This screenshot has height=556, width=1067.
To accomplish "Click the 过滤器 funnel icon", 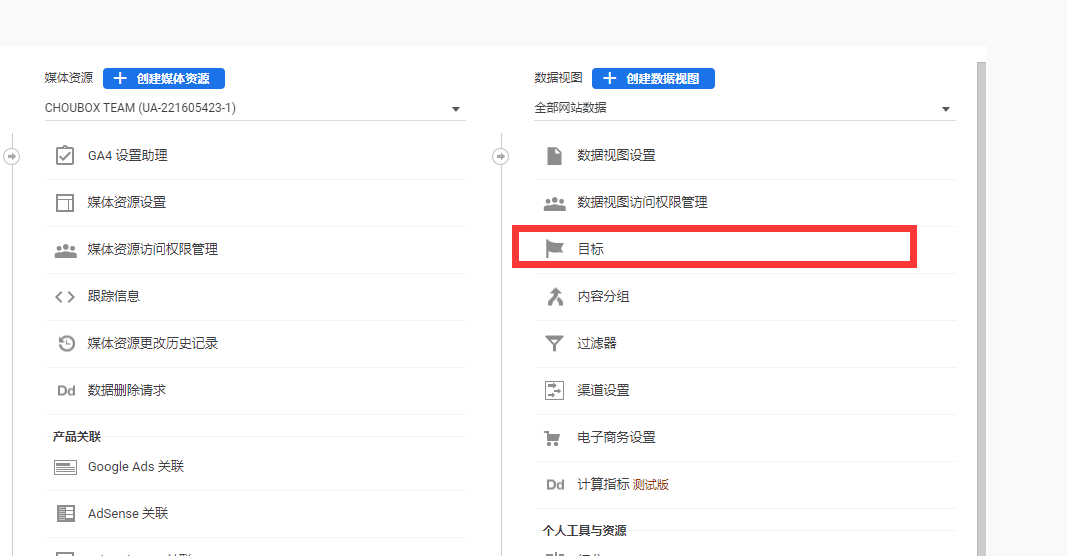I will coord(554,344).
